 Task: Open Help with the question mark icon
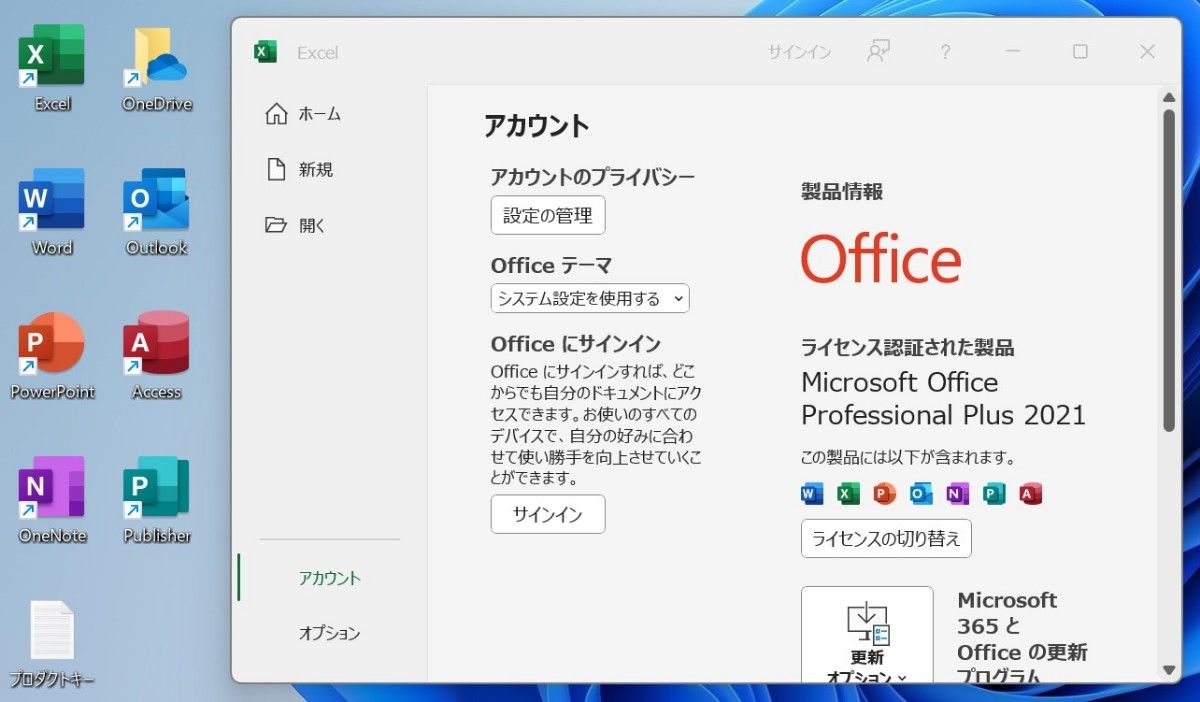point(945,52)
